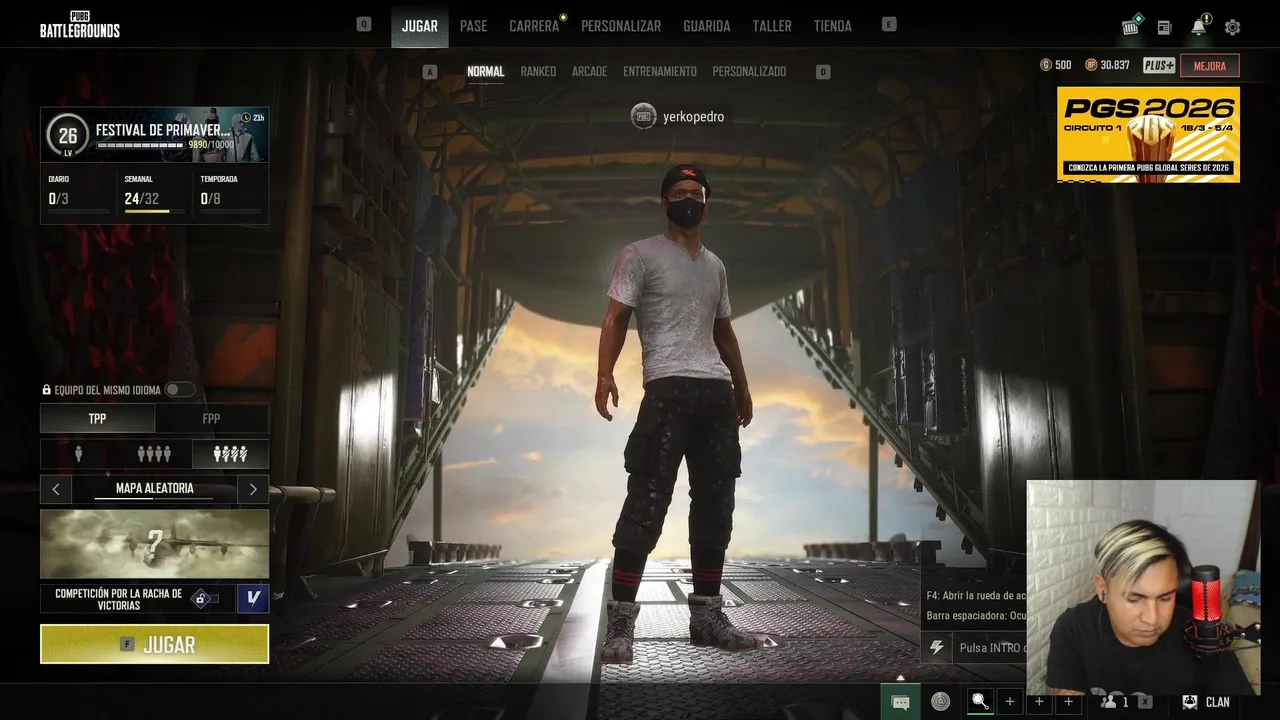The width and height of the screenshot is (1280, 720).
Task: Open SEMANAL missions 24/32
Action: click(x=154, y=194)
